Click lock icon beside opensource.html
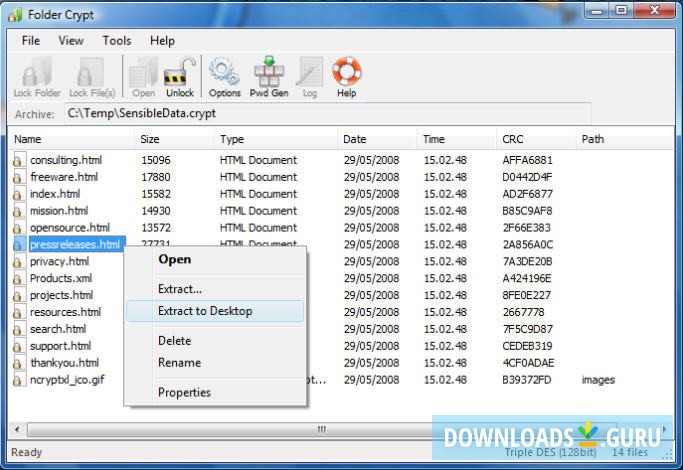 point(18,228)
